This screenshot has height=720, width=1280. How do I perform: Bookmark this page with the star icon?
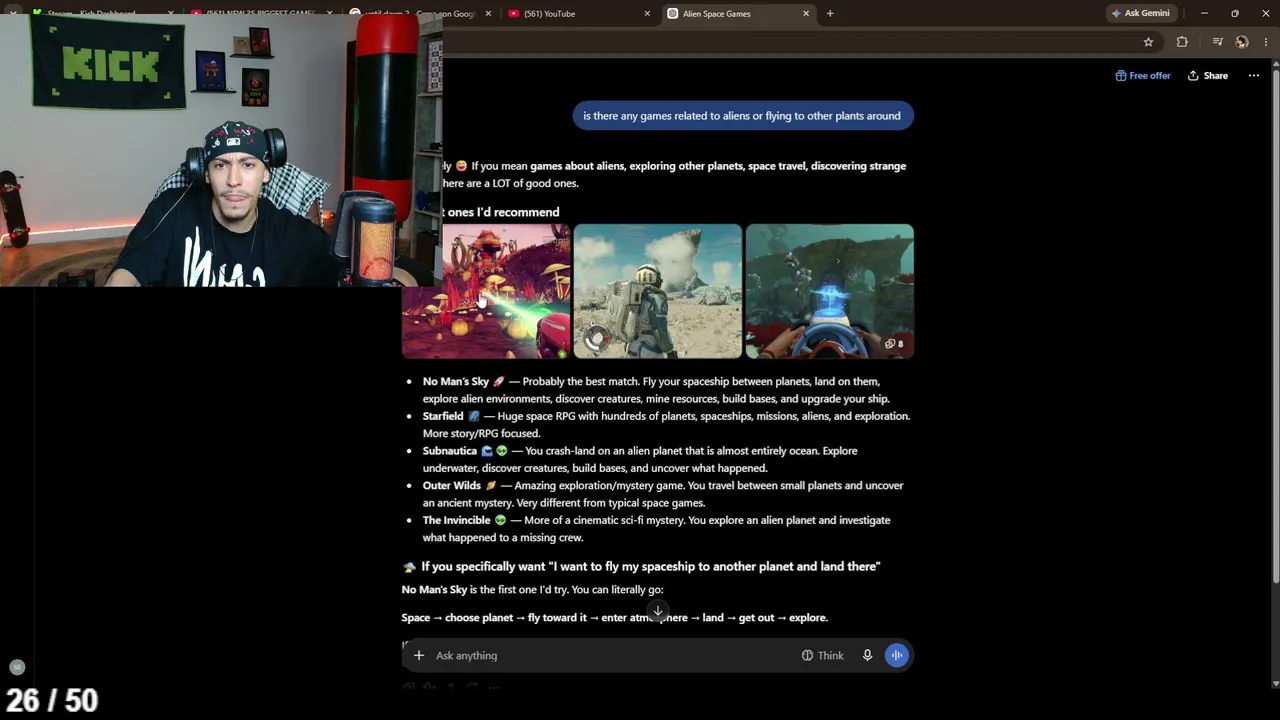1148,42
